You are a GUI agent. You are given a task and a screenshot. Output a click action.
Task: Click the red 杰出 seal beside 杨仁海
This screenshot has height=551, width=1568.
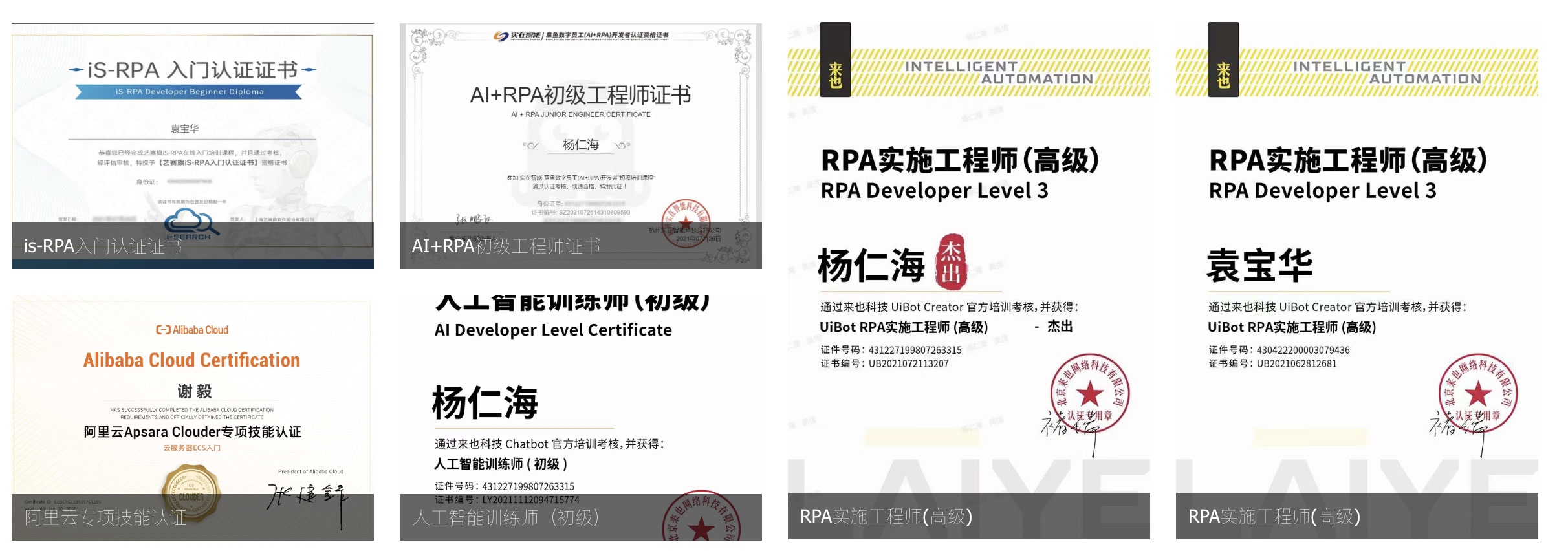[952, 262]
